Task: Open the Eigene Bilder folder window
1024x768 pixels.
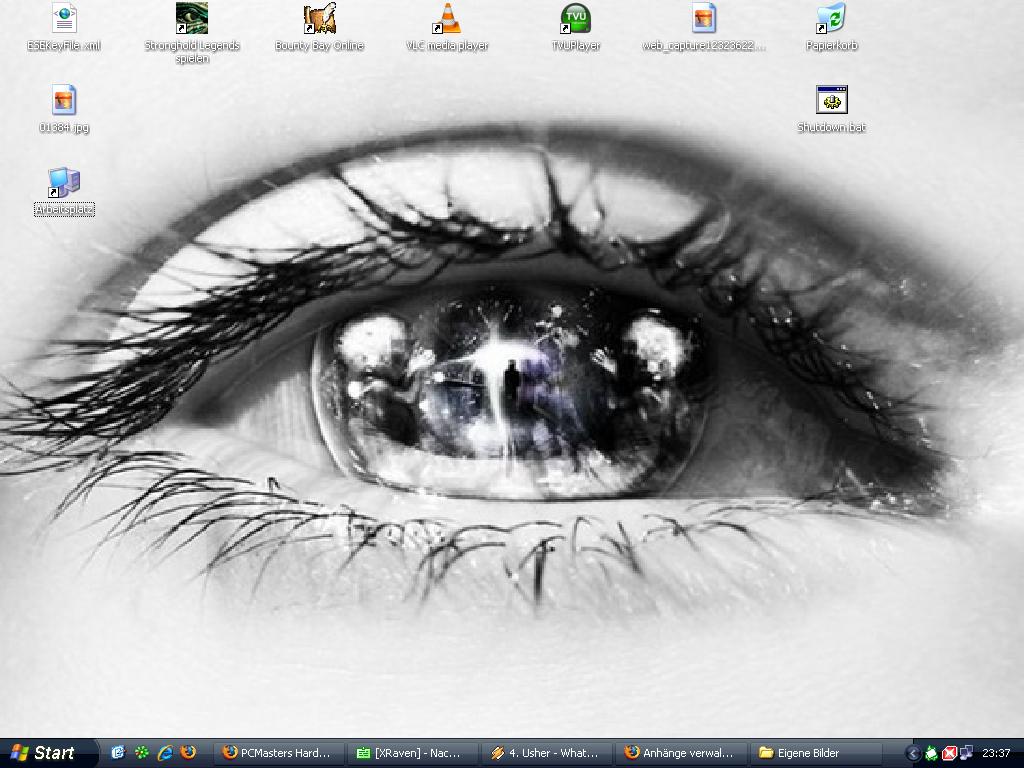Action: (813, 753)
